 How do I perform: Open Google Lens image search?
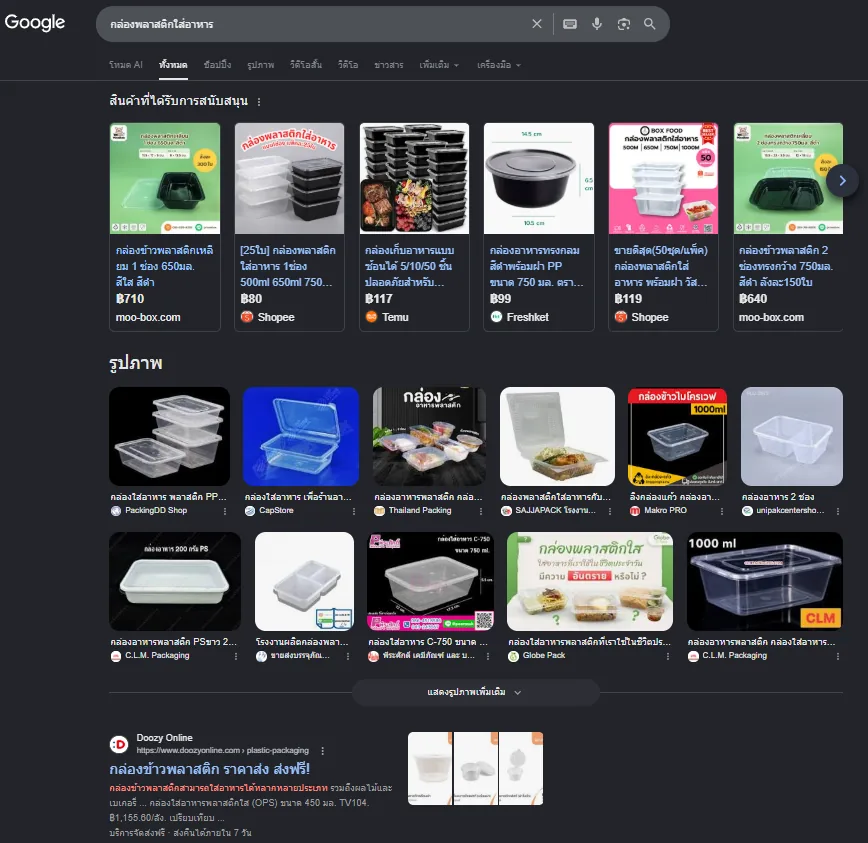click(624, 24)
